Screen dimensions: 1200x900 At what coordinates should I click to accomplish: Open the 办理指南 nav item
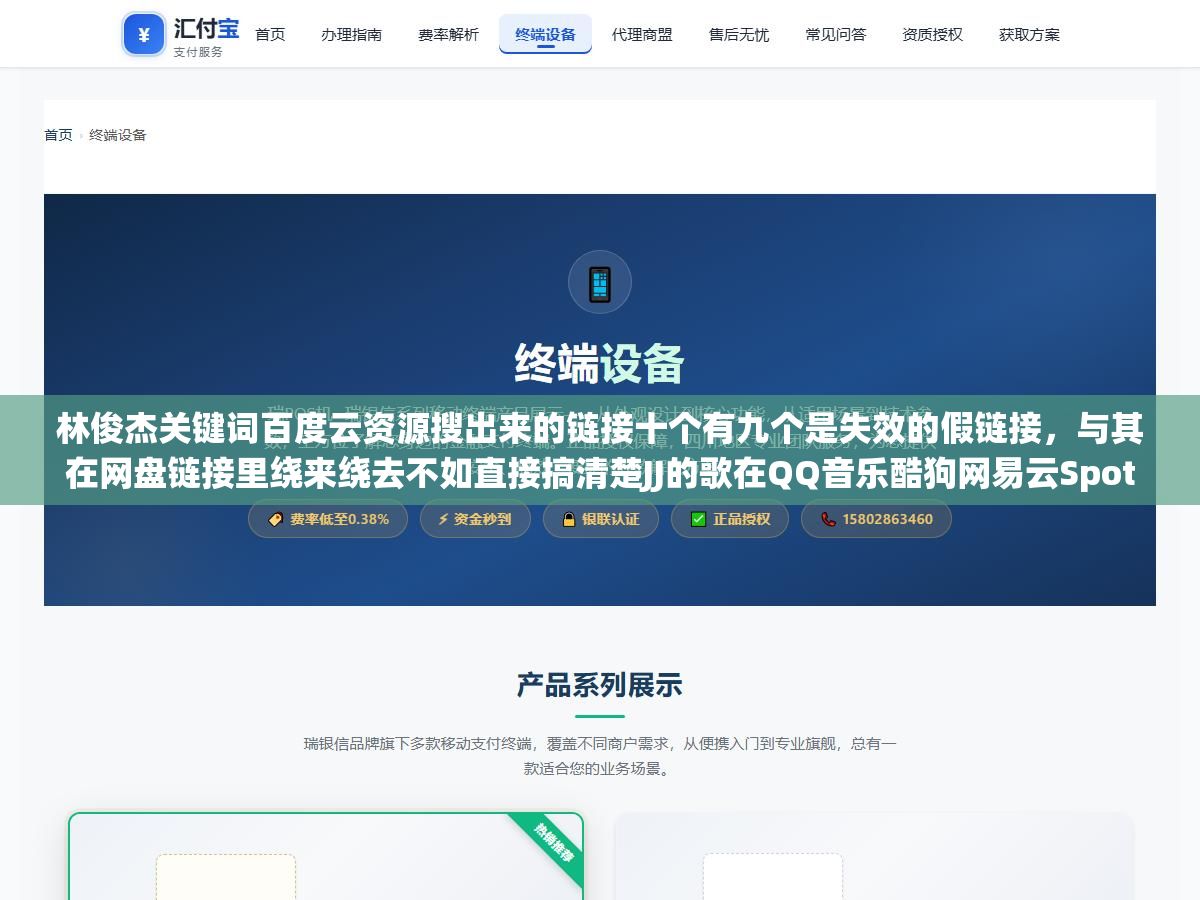click(x=351, y=34)
